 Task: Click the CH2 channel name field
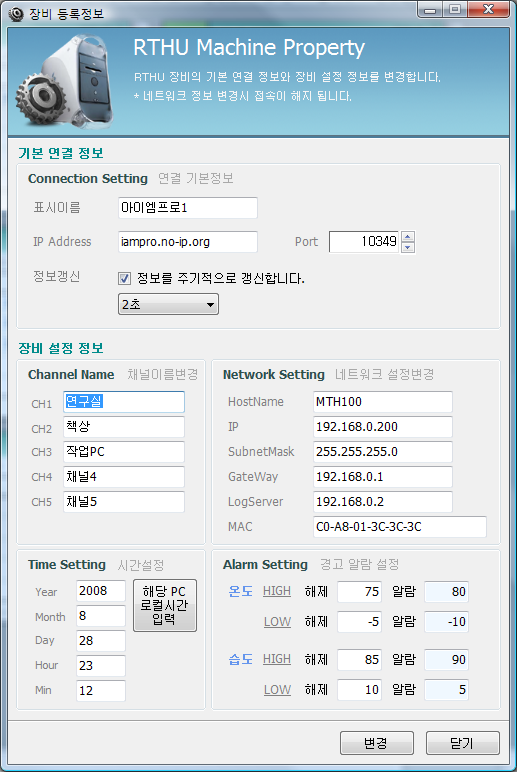click(124, 427)
